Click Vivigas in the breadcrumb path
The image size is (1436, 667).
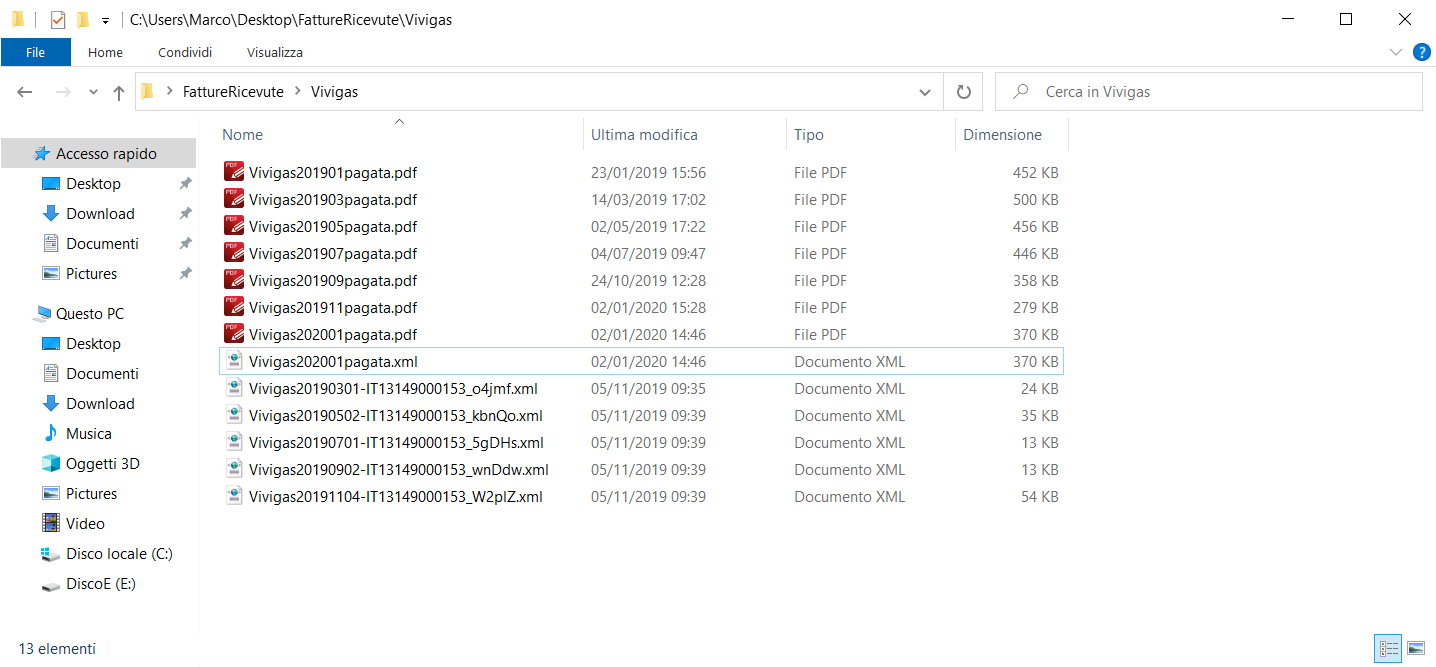pos(334,92)
